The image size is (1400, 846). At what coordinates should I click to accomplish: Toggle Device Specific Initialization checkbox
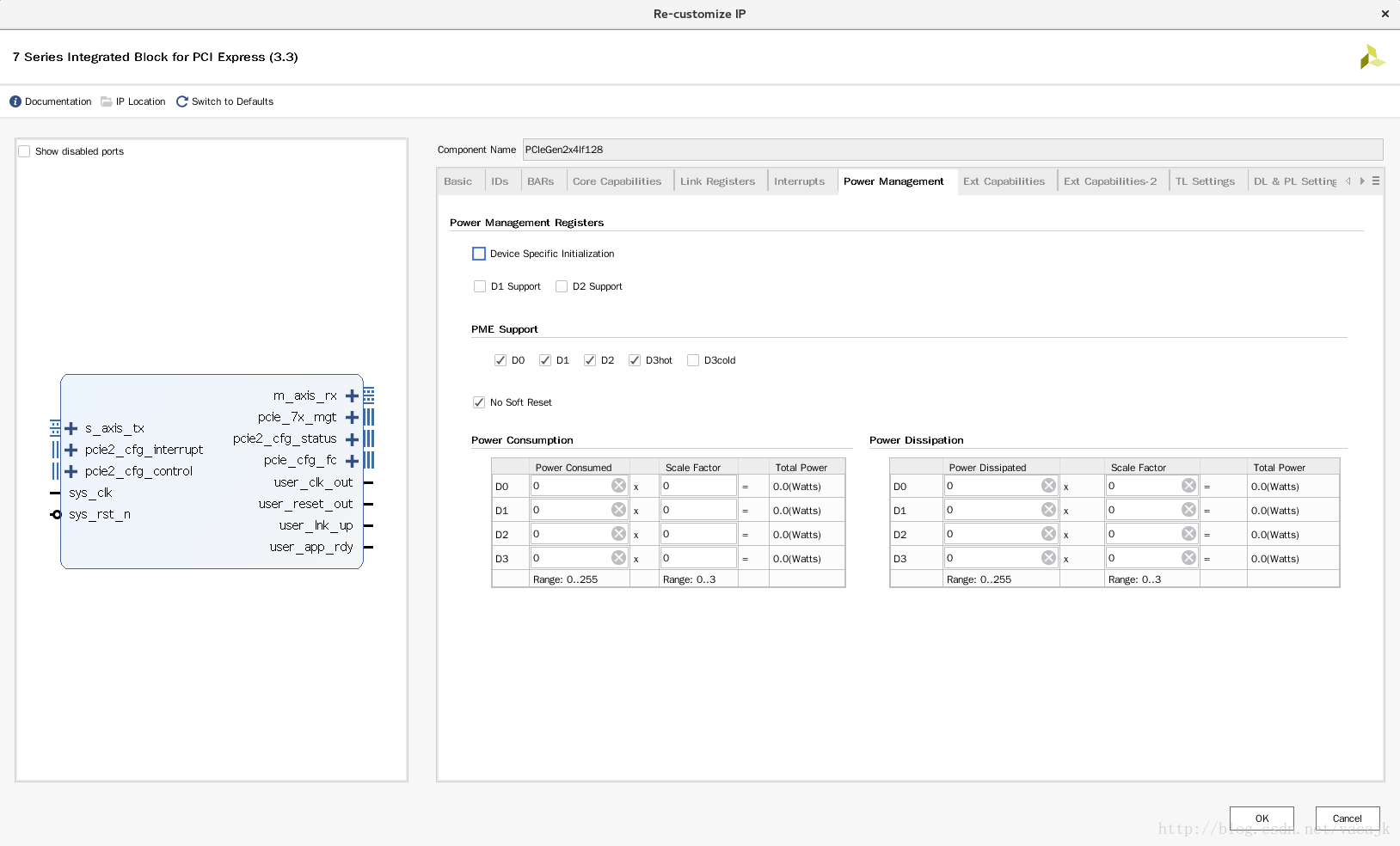(x=479, y=254)
